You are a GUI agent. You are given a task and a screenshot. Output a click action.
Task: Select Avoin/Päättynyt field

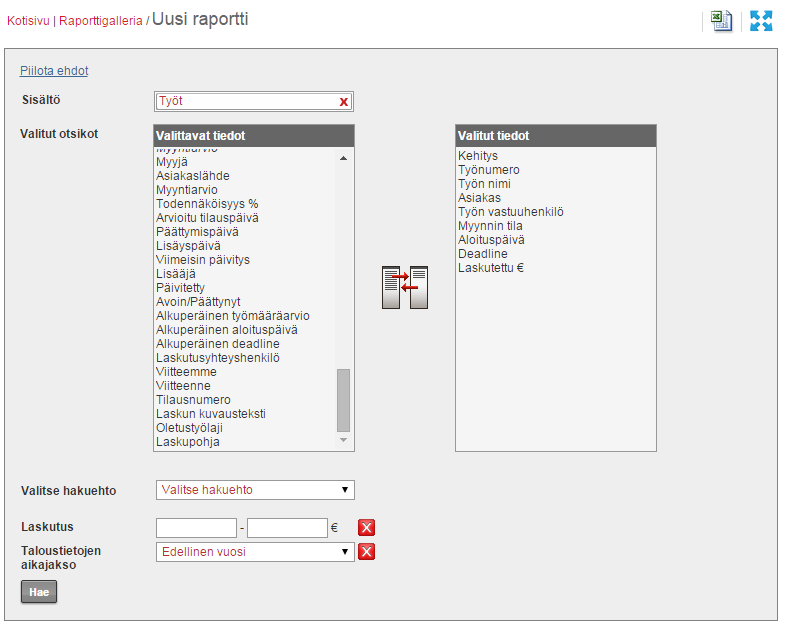(x=198, y=302)
